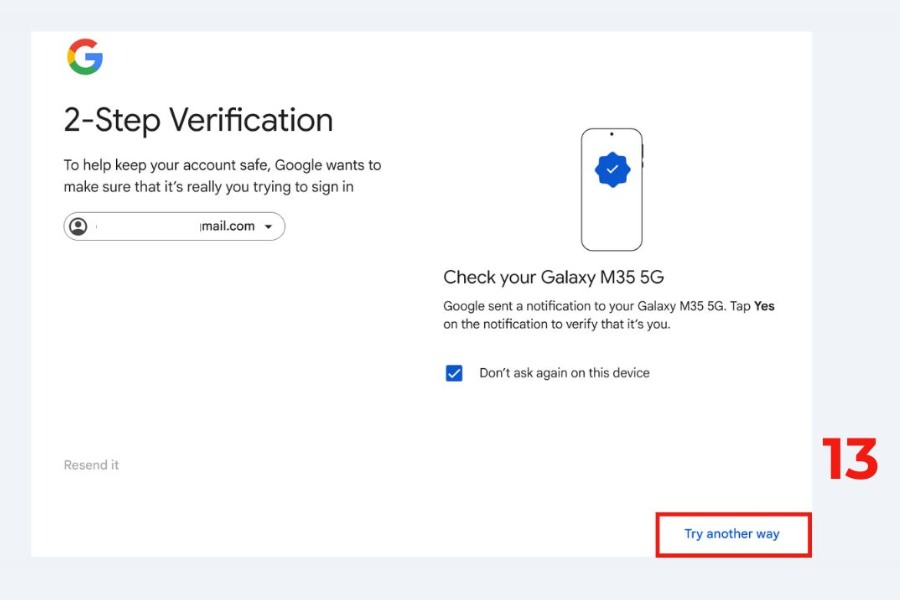The image size is (900, 600).
Task: Click 'on the notification to verify' text line
Action: (557, 324)
